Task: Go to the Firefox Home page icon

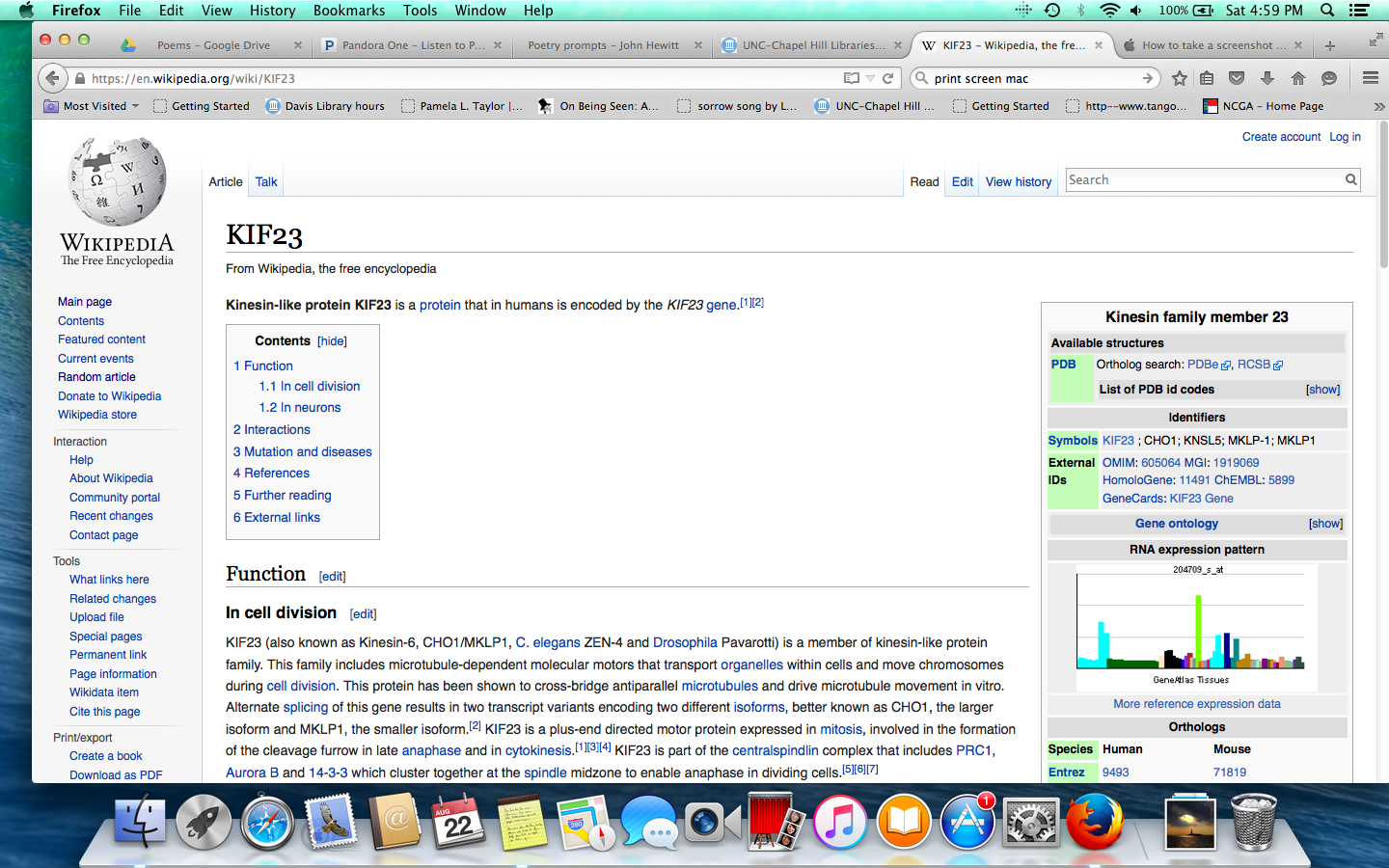Action: tap(1298, 78)
